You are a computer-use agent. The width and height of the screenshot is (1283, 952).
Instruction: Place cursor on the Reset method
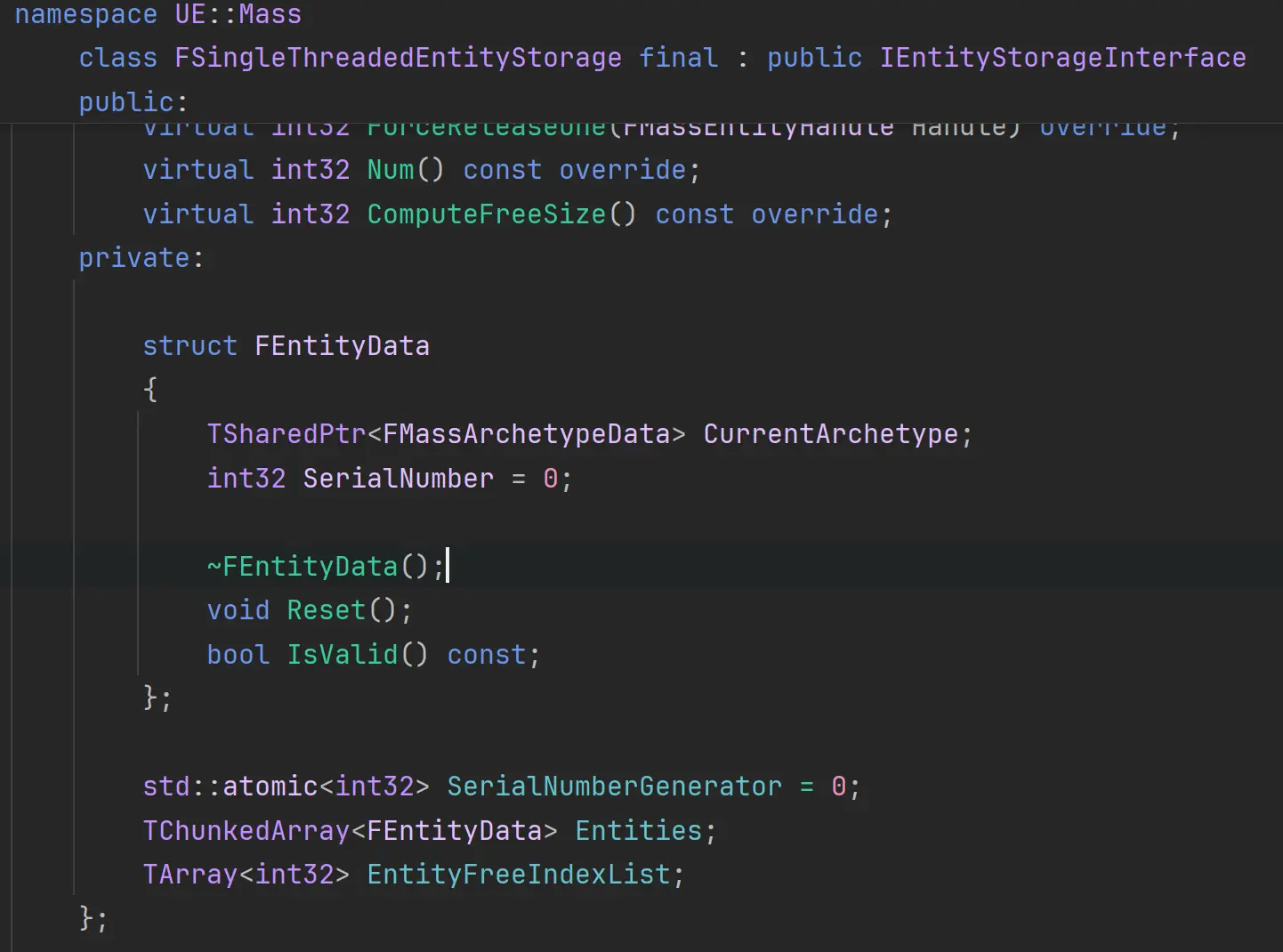(326, 610)
